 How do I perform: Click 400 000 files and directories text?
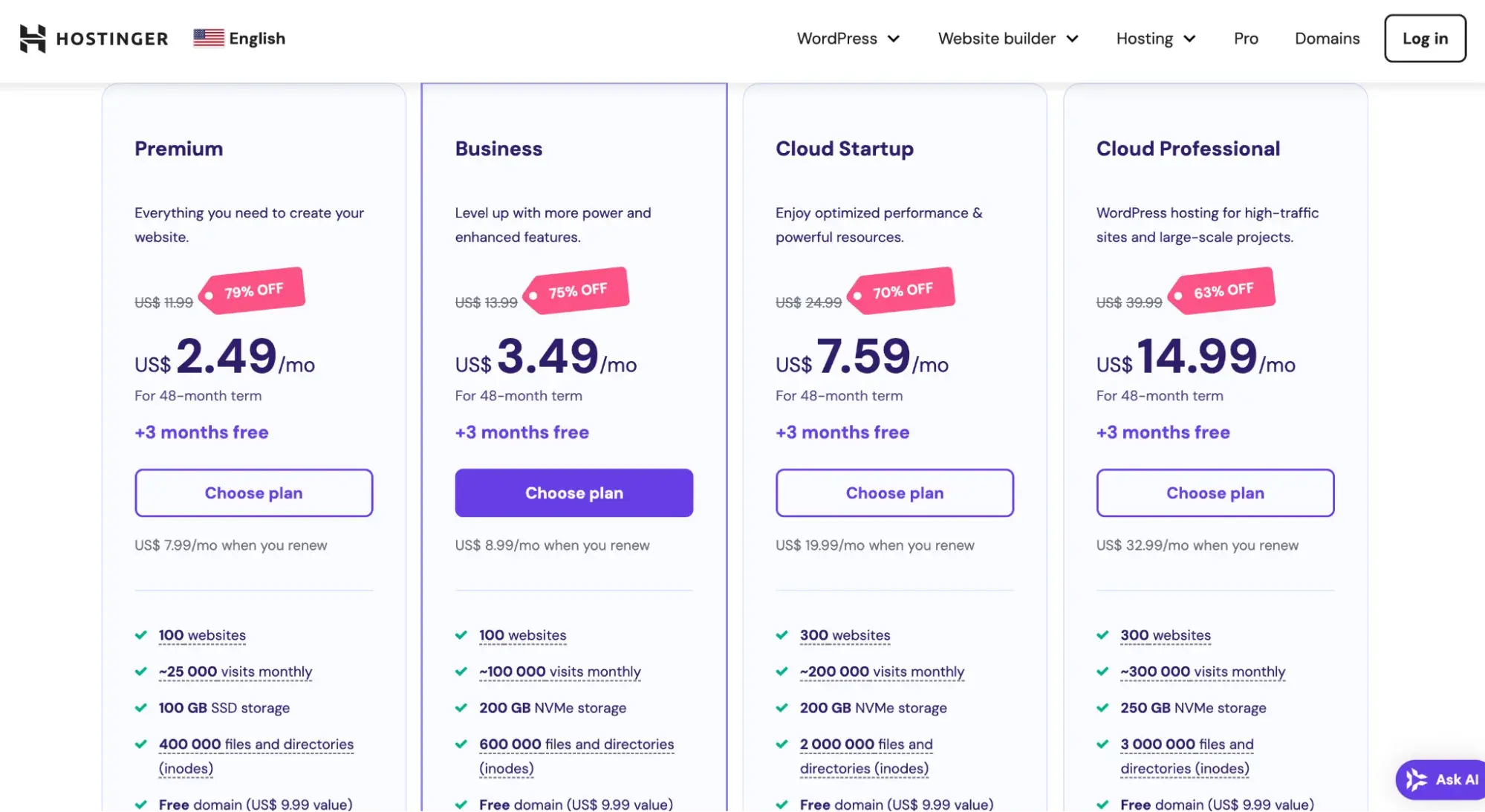pos(256,756)
